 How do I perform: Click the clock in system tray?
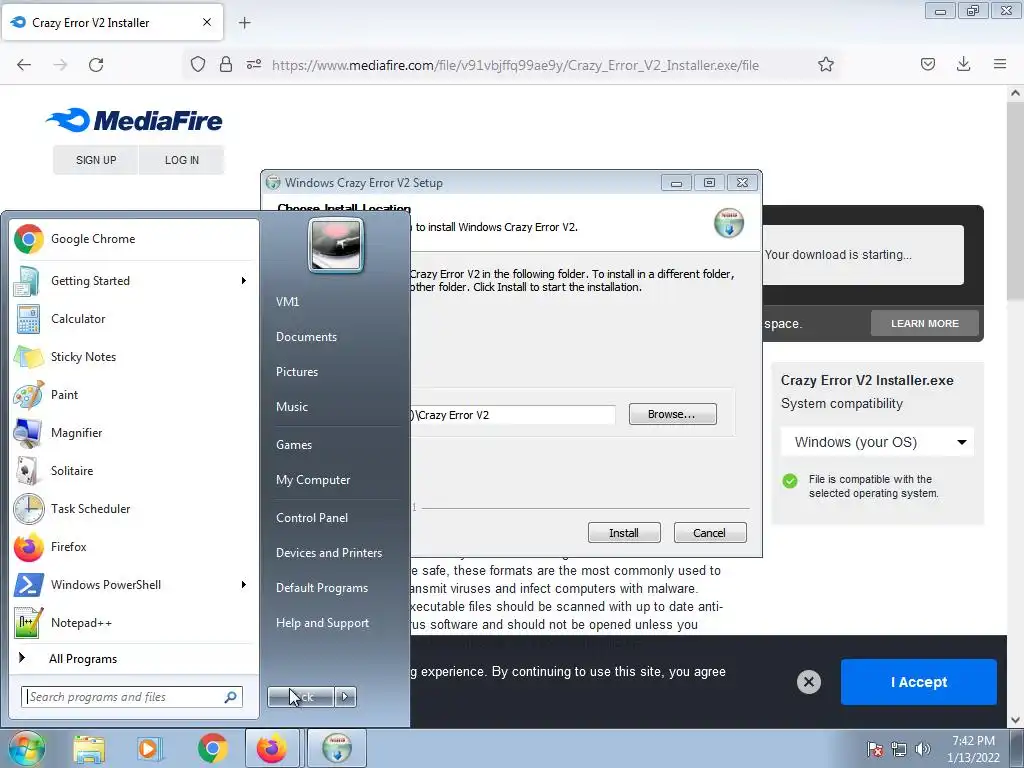[x=973, y=749]
